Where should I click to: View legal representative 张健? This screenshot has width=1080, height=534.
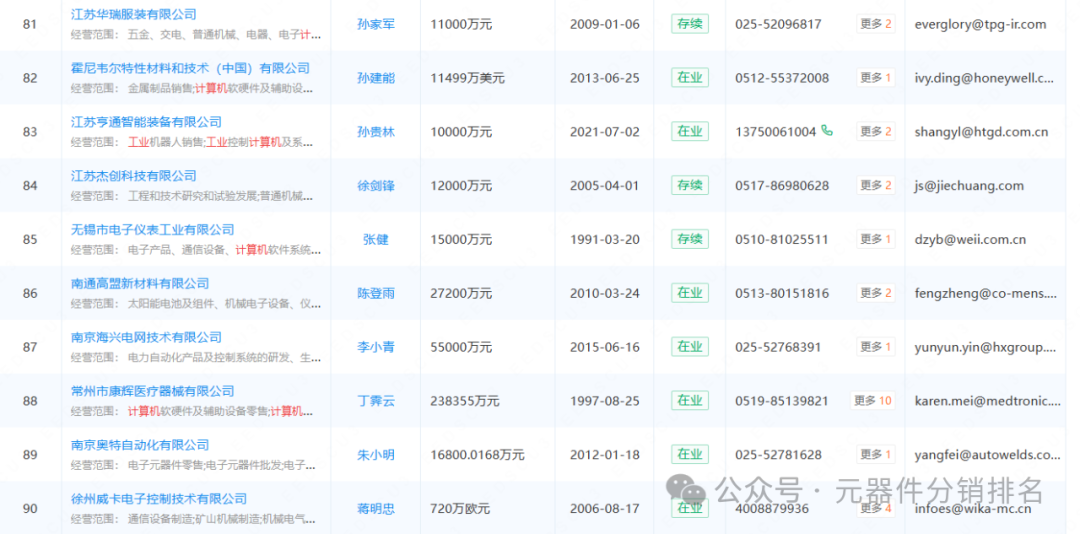376,239
